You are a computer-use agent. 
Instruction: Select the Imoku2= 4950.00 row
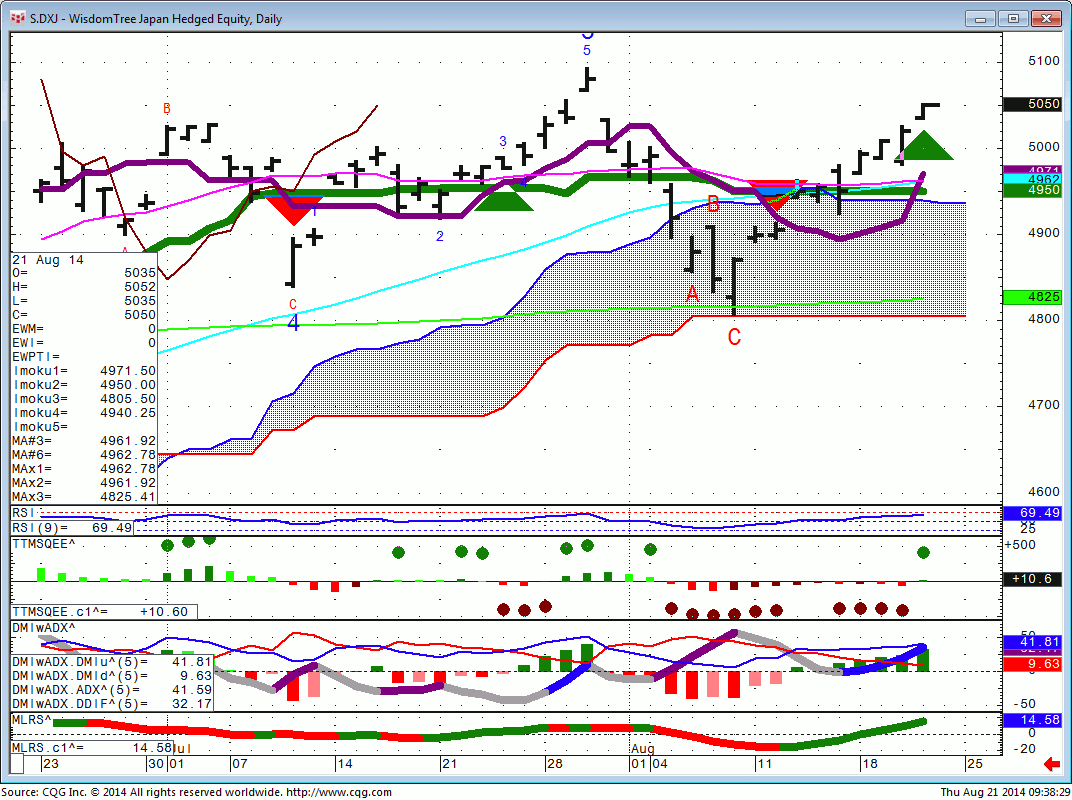84,385
